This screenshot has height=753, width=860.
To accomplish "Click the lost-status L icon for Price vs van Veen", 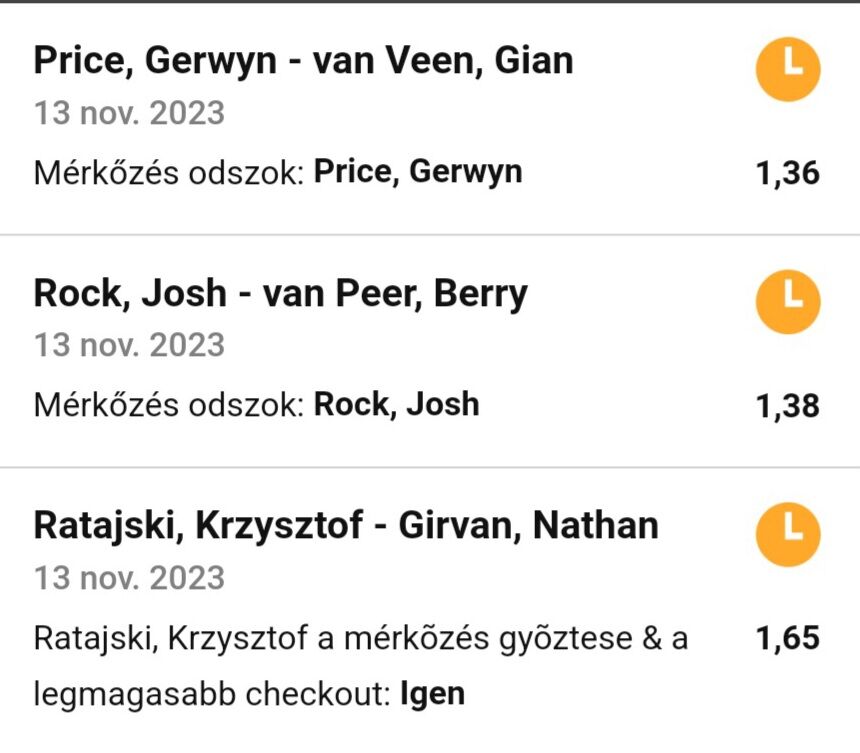I will [788, 68].
